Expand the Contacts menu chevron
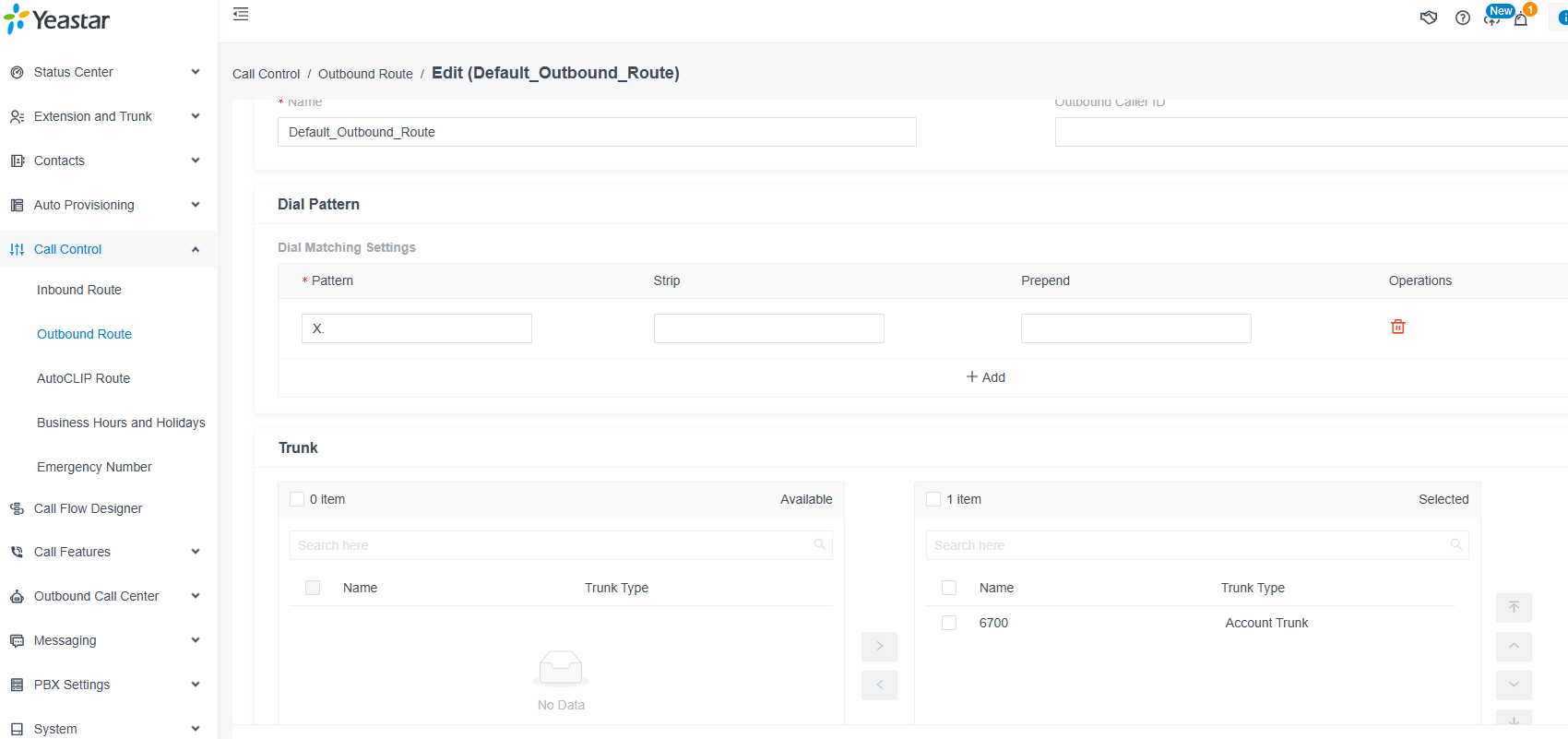 coord(196,161)
